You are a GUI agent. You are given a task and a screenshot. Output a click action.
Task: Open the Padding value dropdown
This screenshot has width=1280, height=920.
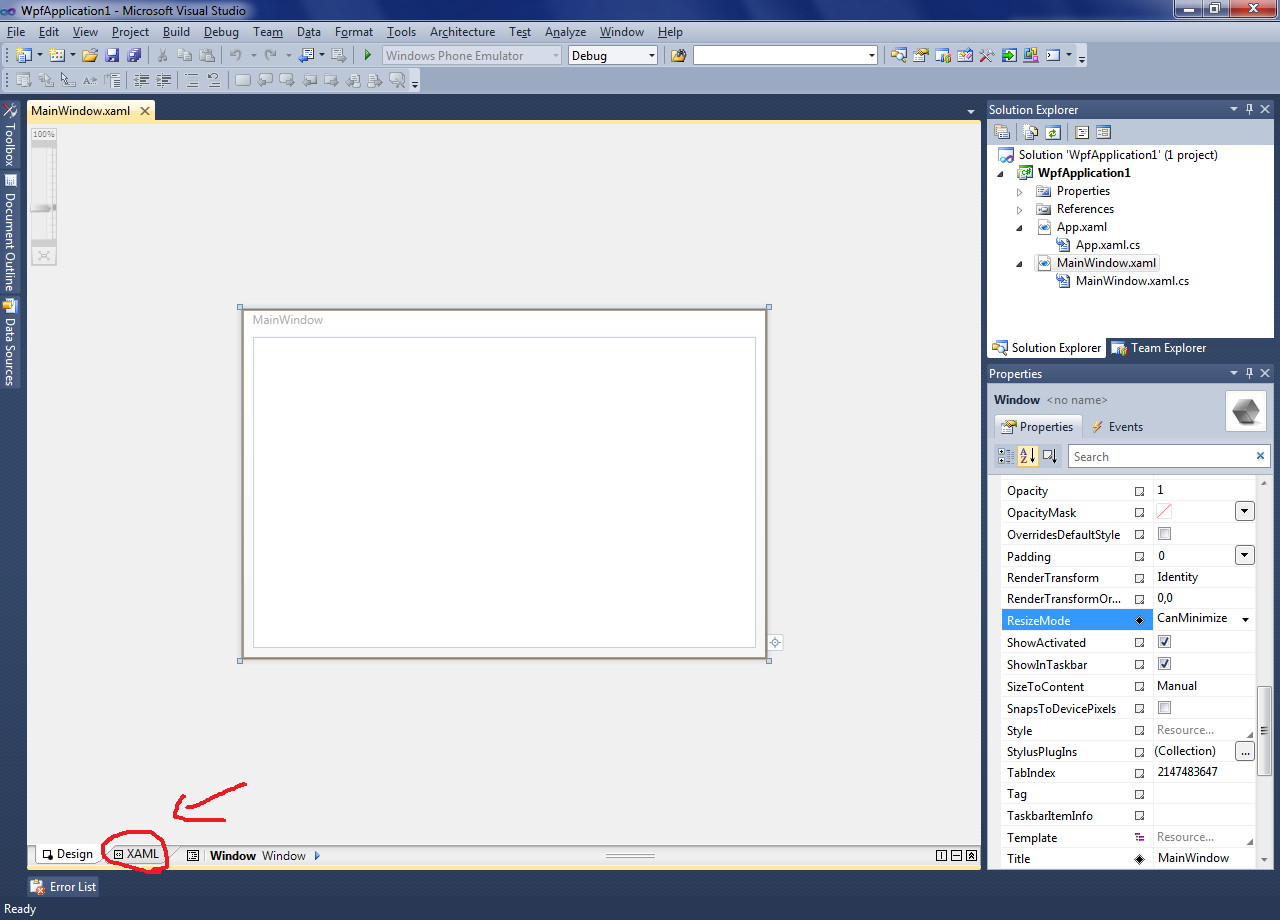tap(1245, 555)
